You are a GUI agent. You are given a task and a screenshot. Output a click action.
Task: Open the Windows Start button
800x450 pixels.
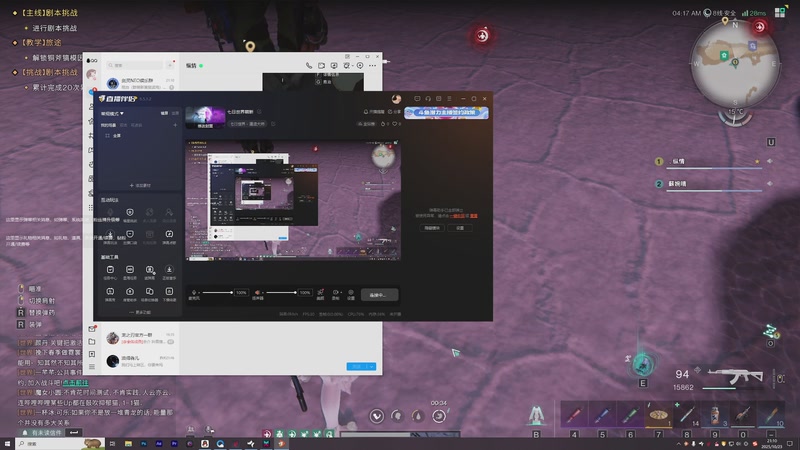pyautogui.click(x=7, y=444)
